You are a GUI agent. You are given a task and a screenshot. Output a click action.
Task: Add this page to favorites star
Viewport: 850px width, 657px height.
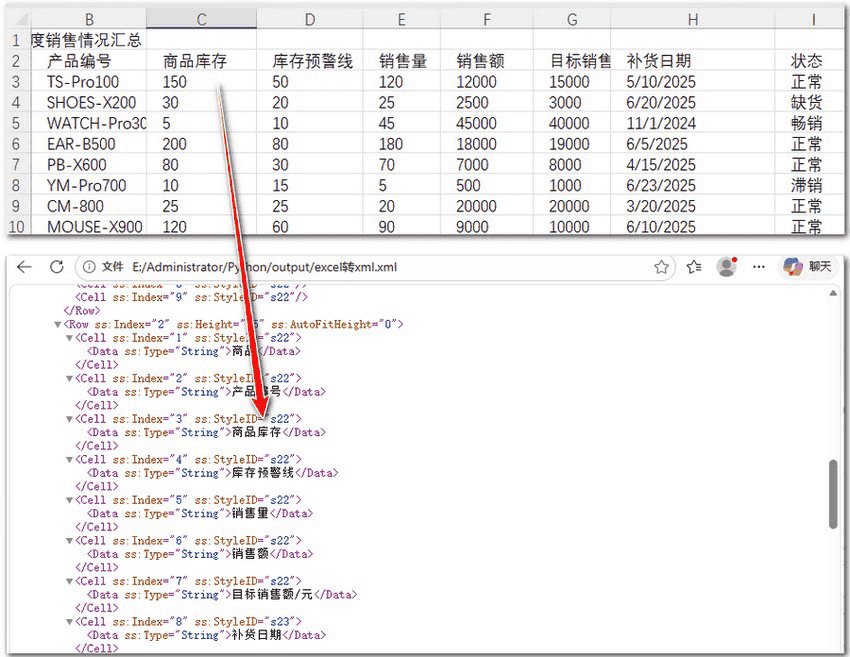661,267
